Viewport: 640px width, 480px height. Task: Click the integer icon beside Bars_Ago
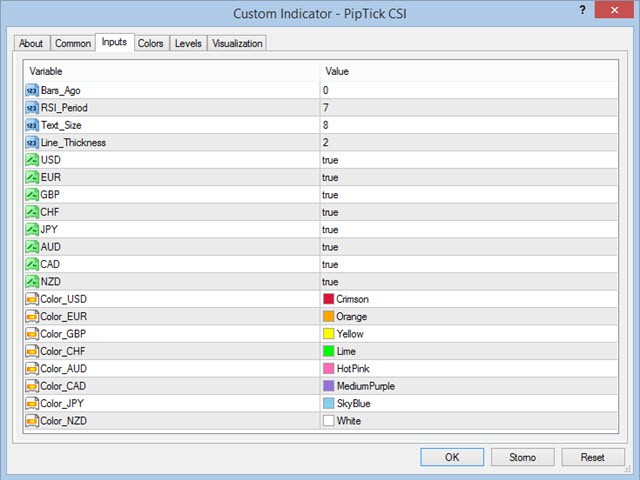click(x=32, y=90)
